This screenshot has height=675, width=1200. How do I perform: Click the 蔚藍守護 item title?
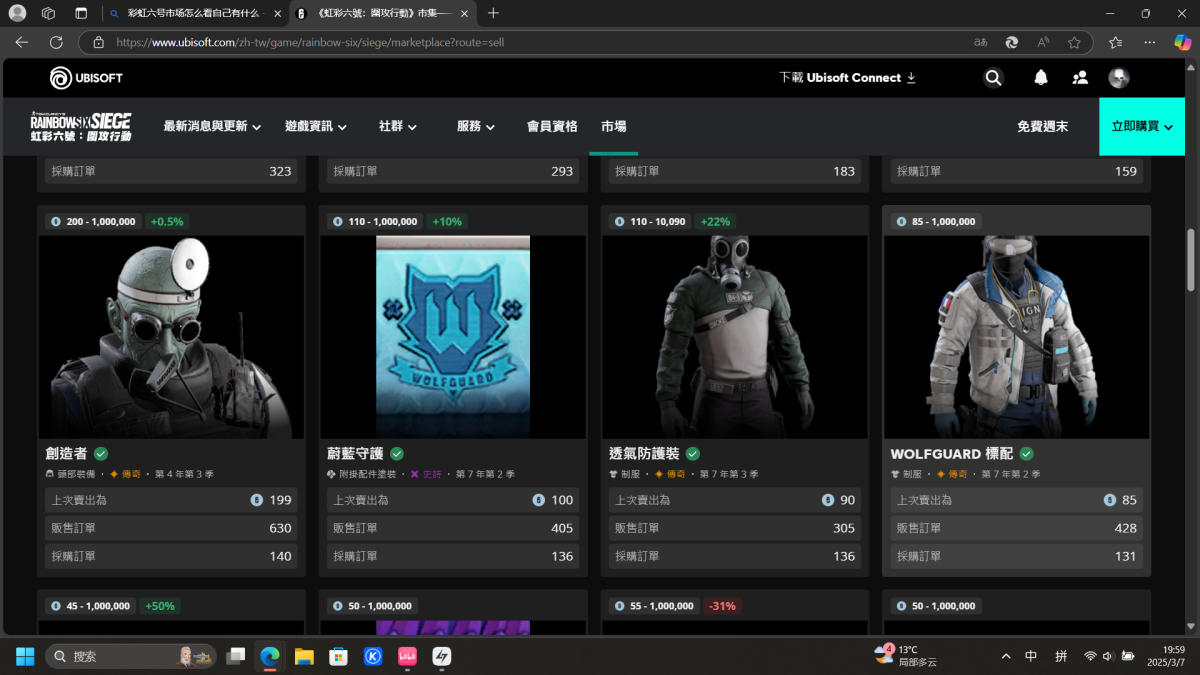point(356,454)
